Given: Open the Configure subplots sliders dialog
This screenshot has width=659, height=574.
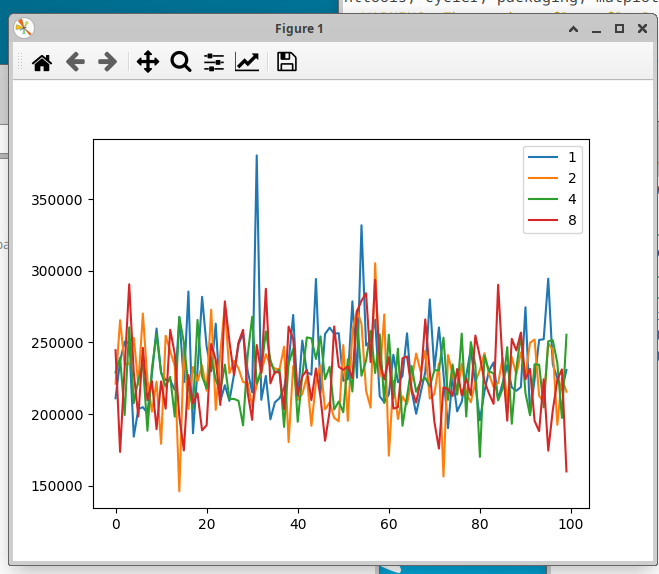Looking at the screenshot, I should point(214,63).
